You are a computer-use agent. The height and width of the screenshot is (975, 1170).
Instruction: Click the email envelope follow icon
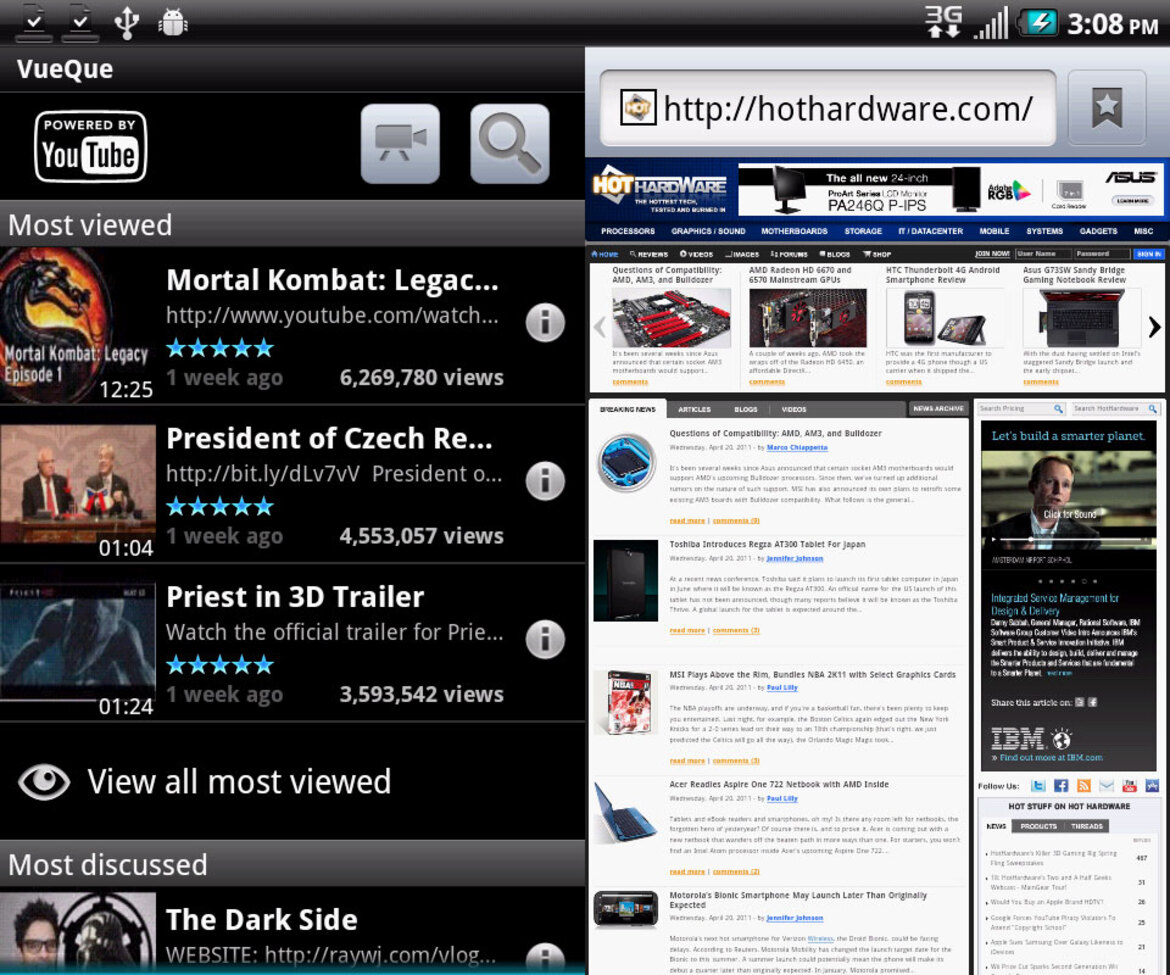[1107, 786]
